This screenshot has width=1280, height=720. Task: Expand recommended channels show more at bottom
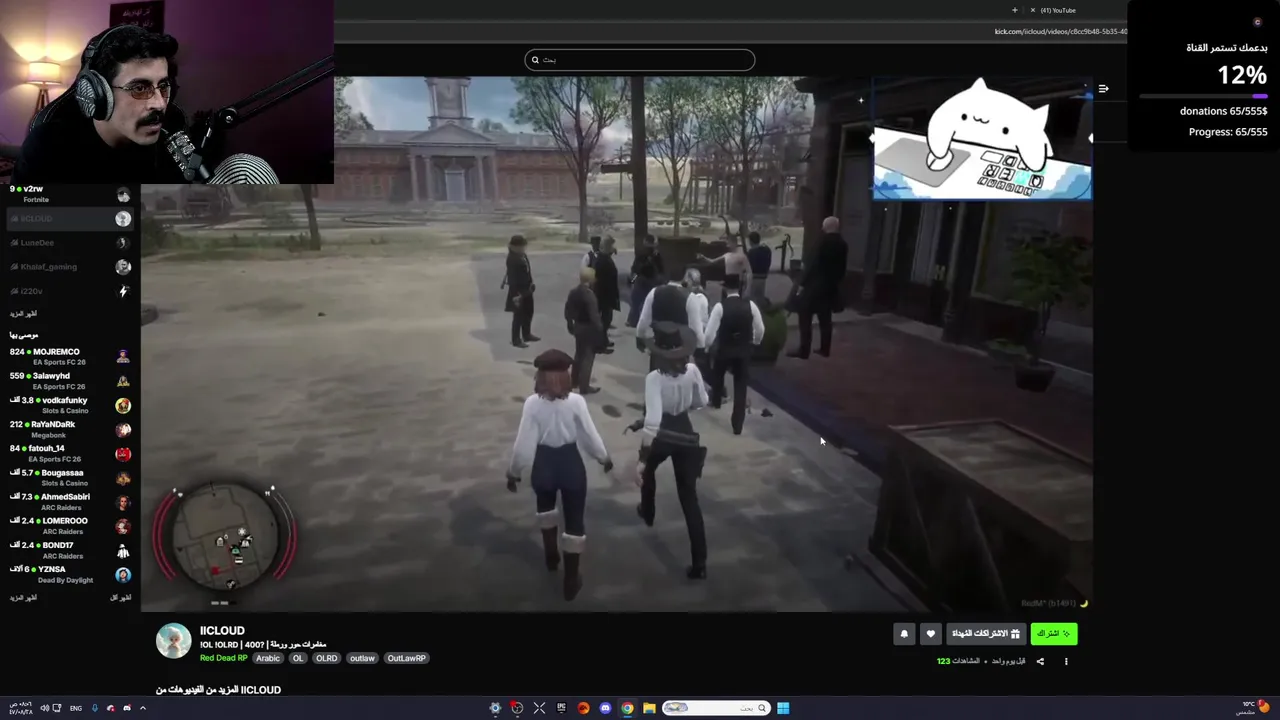(23, 597)
